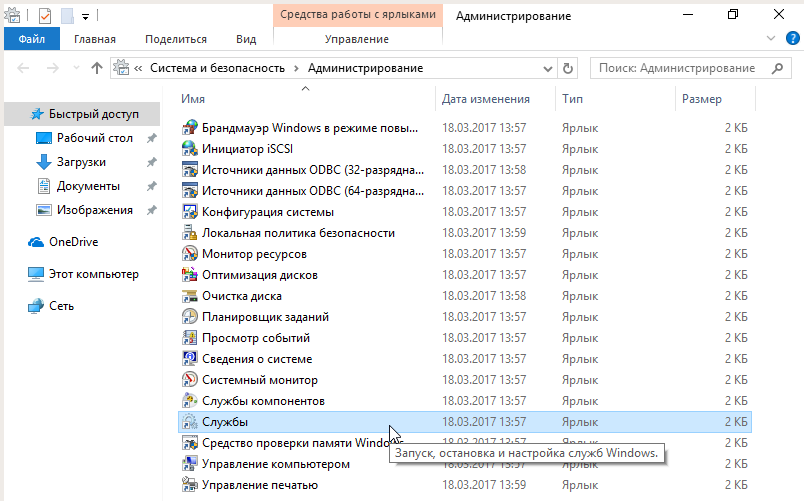The width and height of the screenshot is (804, 501).
Task: Select the Монитор ресурсов icon
Action: [190, 254]
